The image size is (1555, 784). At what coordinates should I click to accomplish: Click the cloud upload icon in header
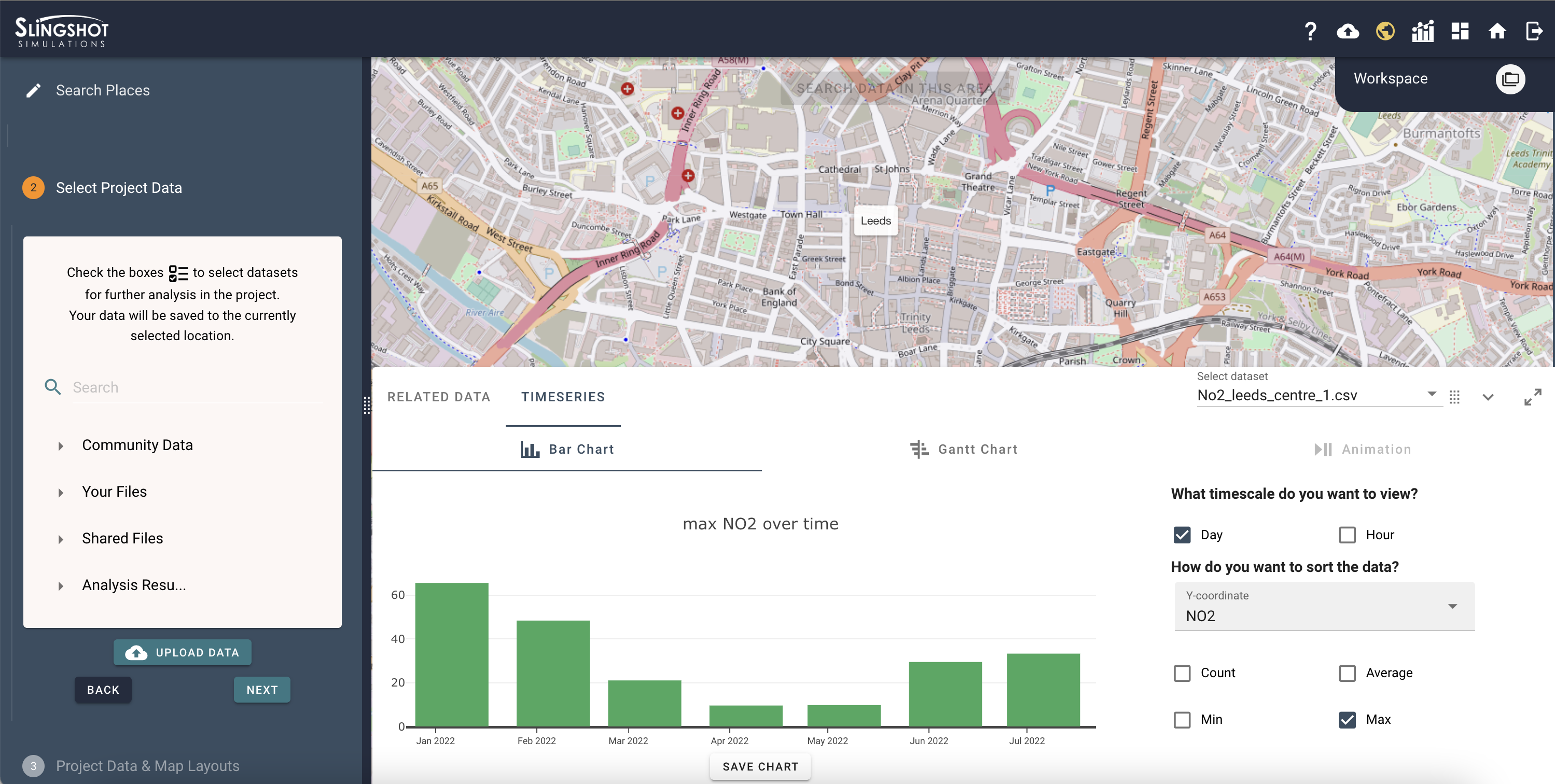1348,31
